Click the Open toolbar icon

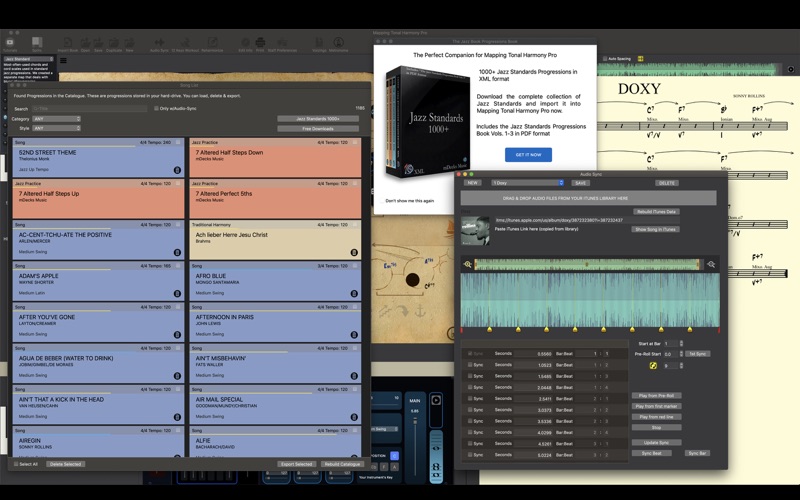[x=85, y=43]
